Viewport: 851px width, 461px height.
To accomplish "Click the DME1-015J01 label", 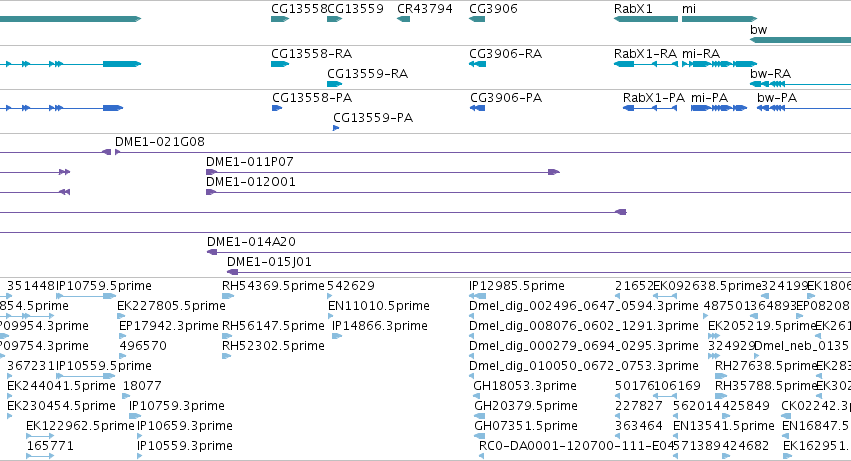I will click(269, 262).
